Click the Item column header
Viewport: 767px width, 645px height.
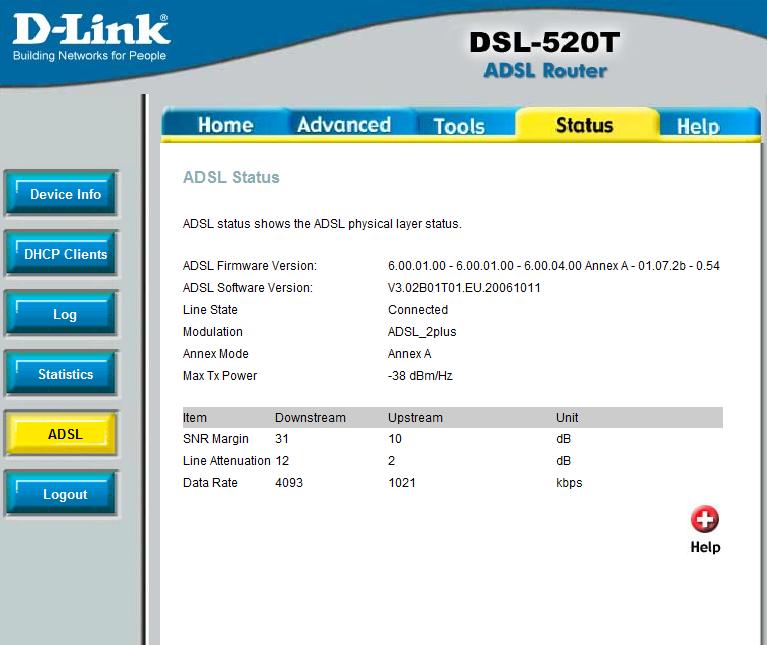pyautogui.click(x=195, y=418)
